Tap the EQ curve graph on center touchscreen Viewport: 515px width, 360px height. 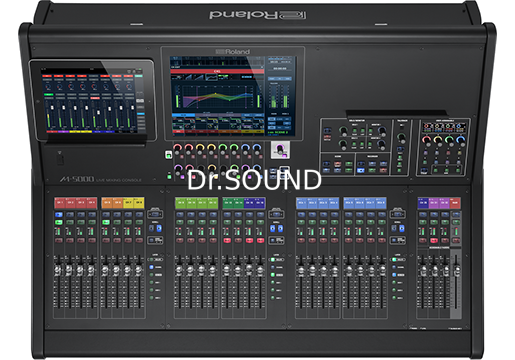click(x=217, y=97)
